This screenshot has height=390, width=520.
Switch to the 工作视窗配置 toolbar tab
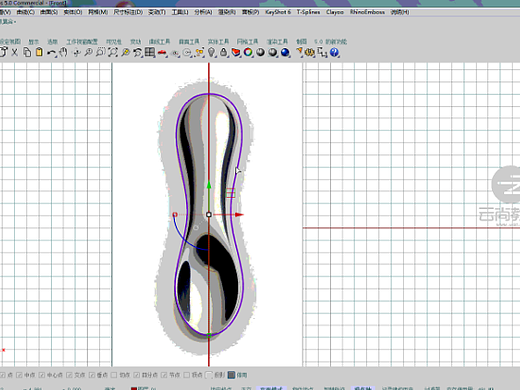[82, 42]
